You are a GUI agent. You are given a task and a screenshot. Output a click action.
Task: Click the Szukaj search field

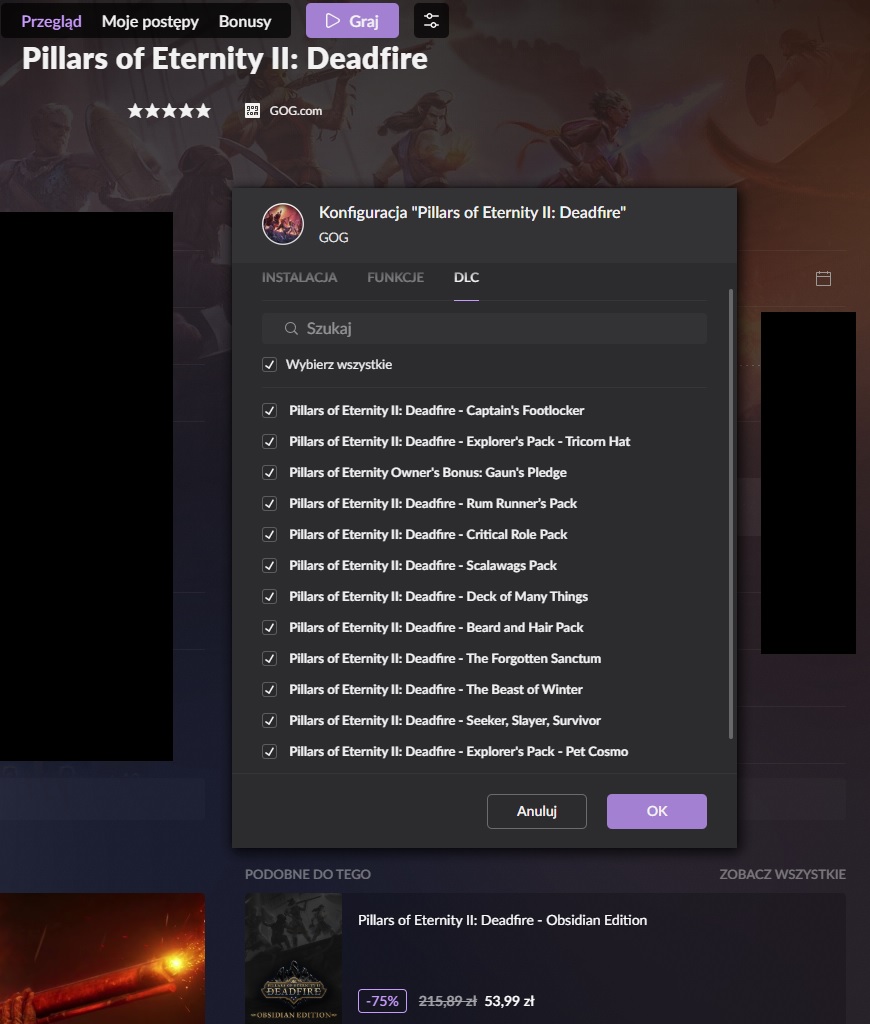coord(485,328)
